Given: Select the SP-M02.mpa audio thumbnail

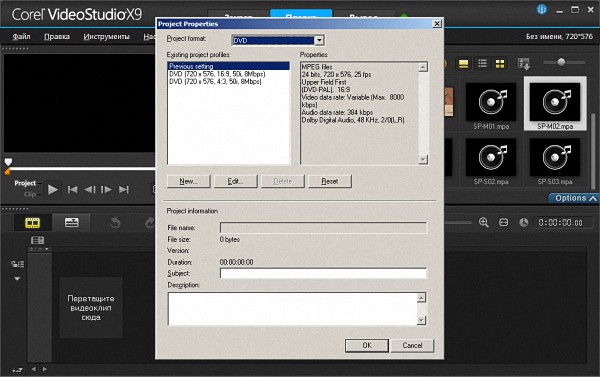Looking at the screenshot, I should (555, 103).
